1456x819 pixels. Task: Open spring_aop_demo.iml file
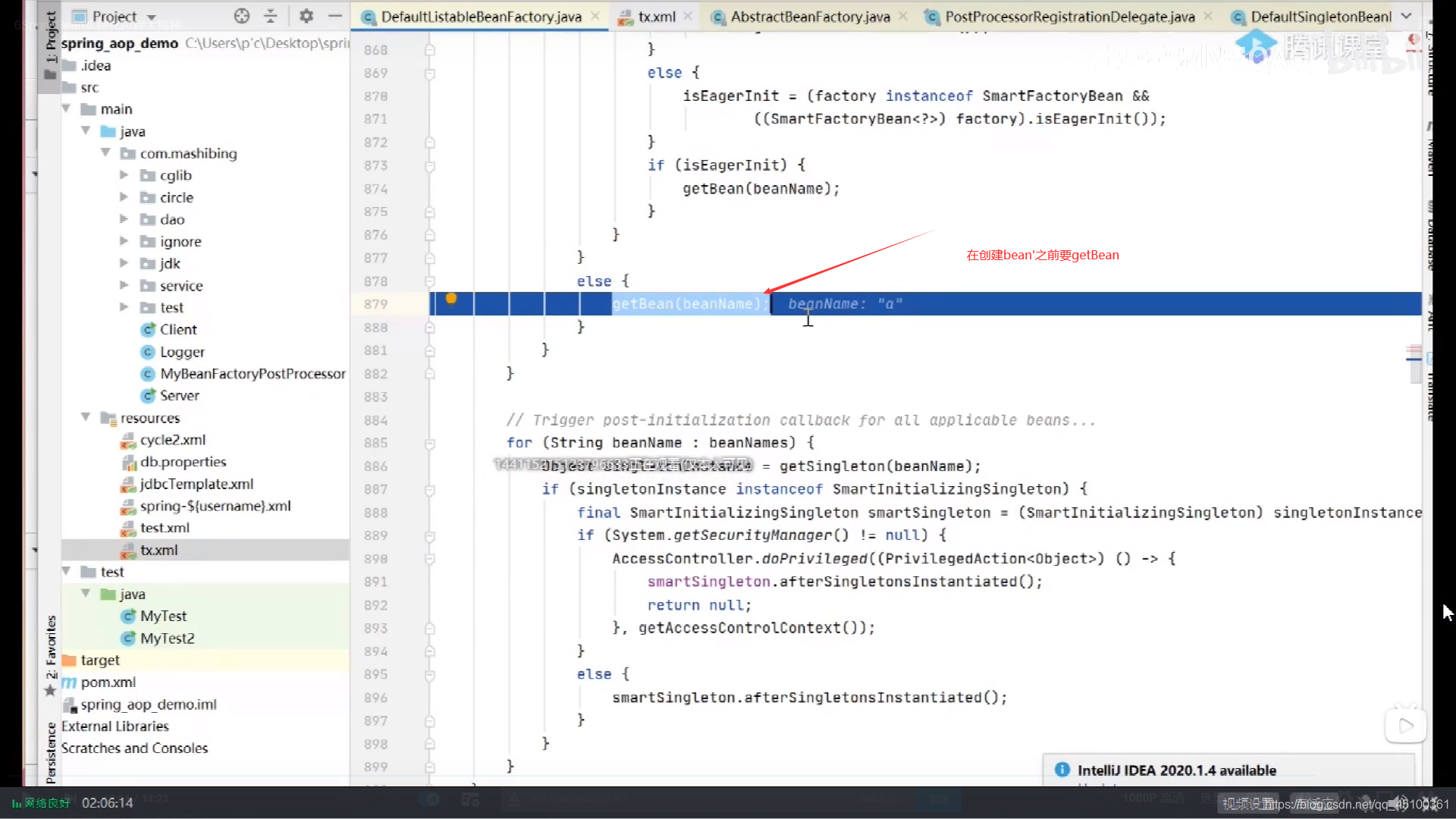[x=149, y=704]
